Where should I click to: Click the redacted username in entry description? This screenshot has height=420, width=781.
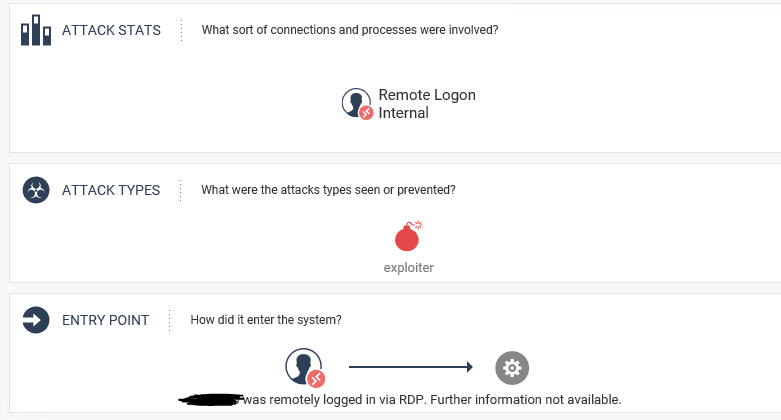pyautogui.click(x=211, y=400)
